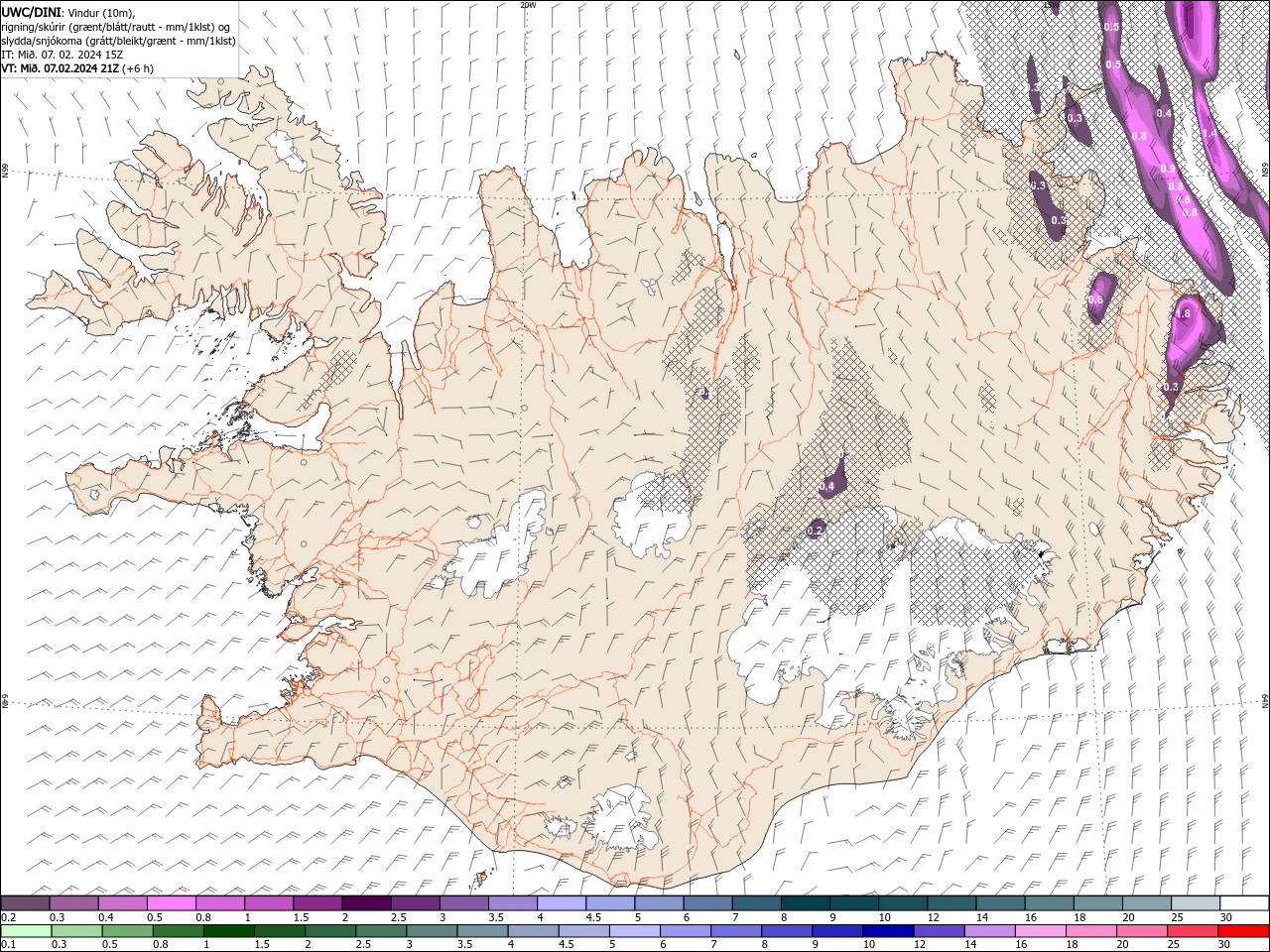Select the red-pink swatch starting at 25 in rain legend
Screen dimensions: 1270x952
pos(1193,931)
